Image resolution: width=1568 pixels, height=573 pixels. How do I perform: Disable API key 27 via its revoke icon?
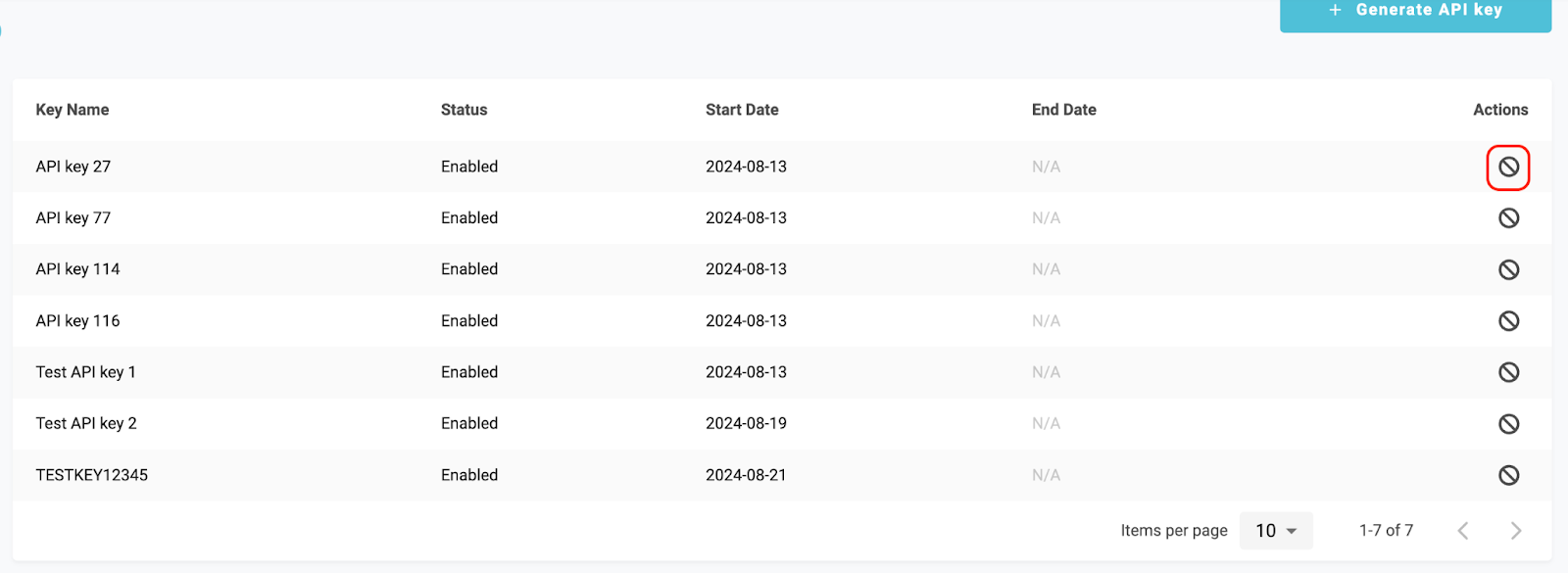1508,167
